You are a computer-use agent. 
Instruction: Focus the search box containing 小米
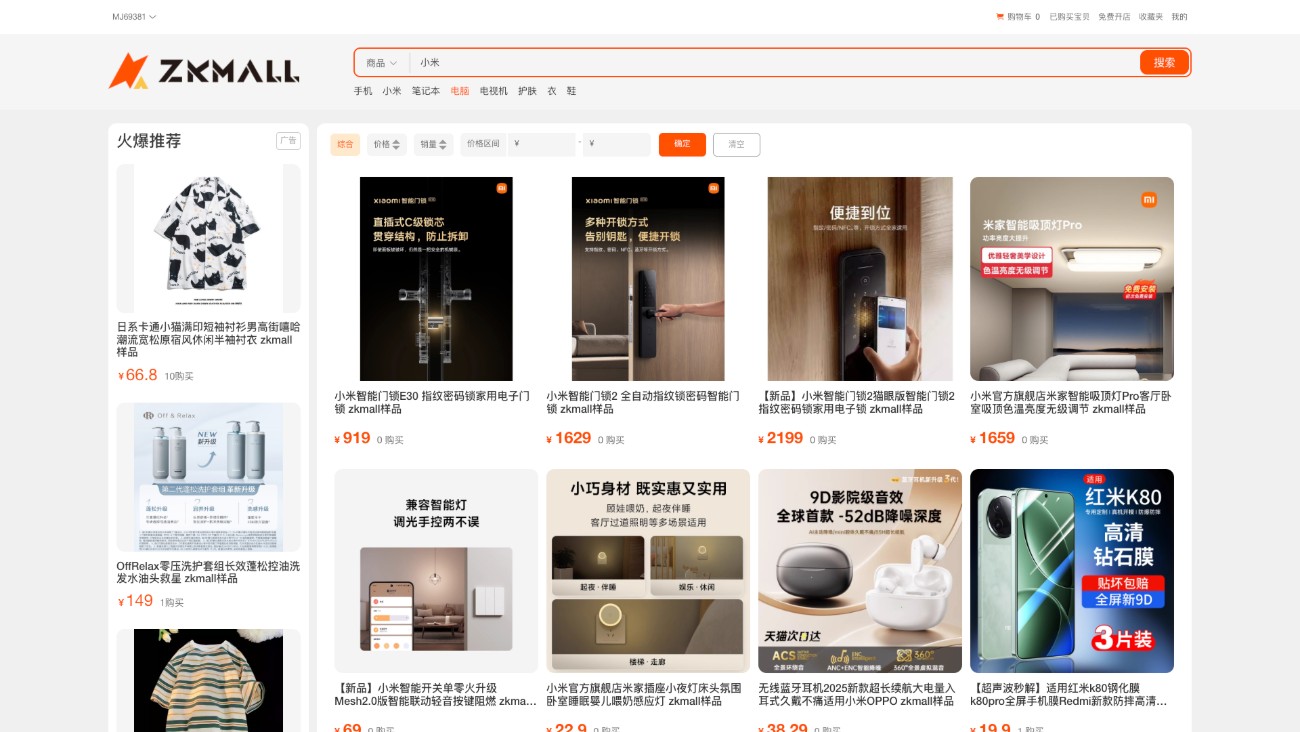775,63
